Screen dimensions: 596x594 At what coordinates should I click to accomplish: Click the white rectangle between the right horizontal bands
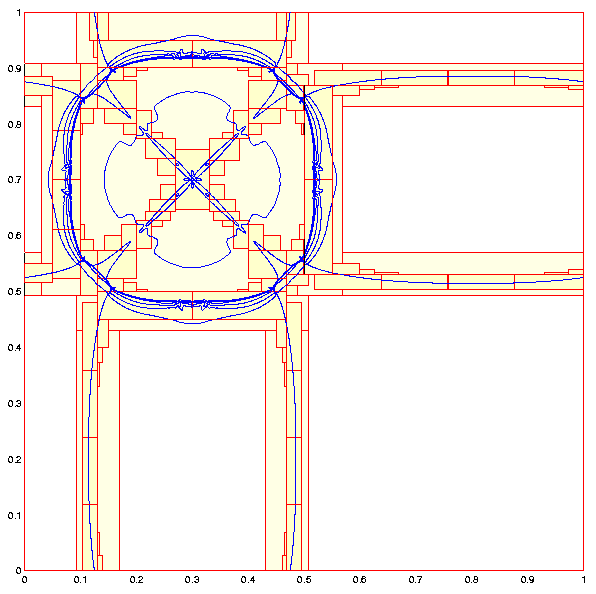pyautogui.click(x=463, y=179)
